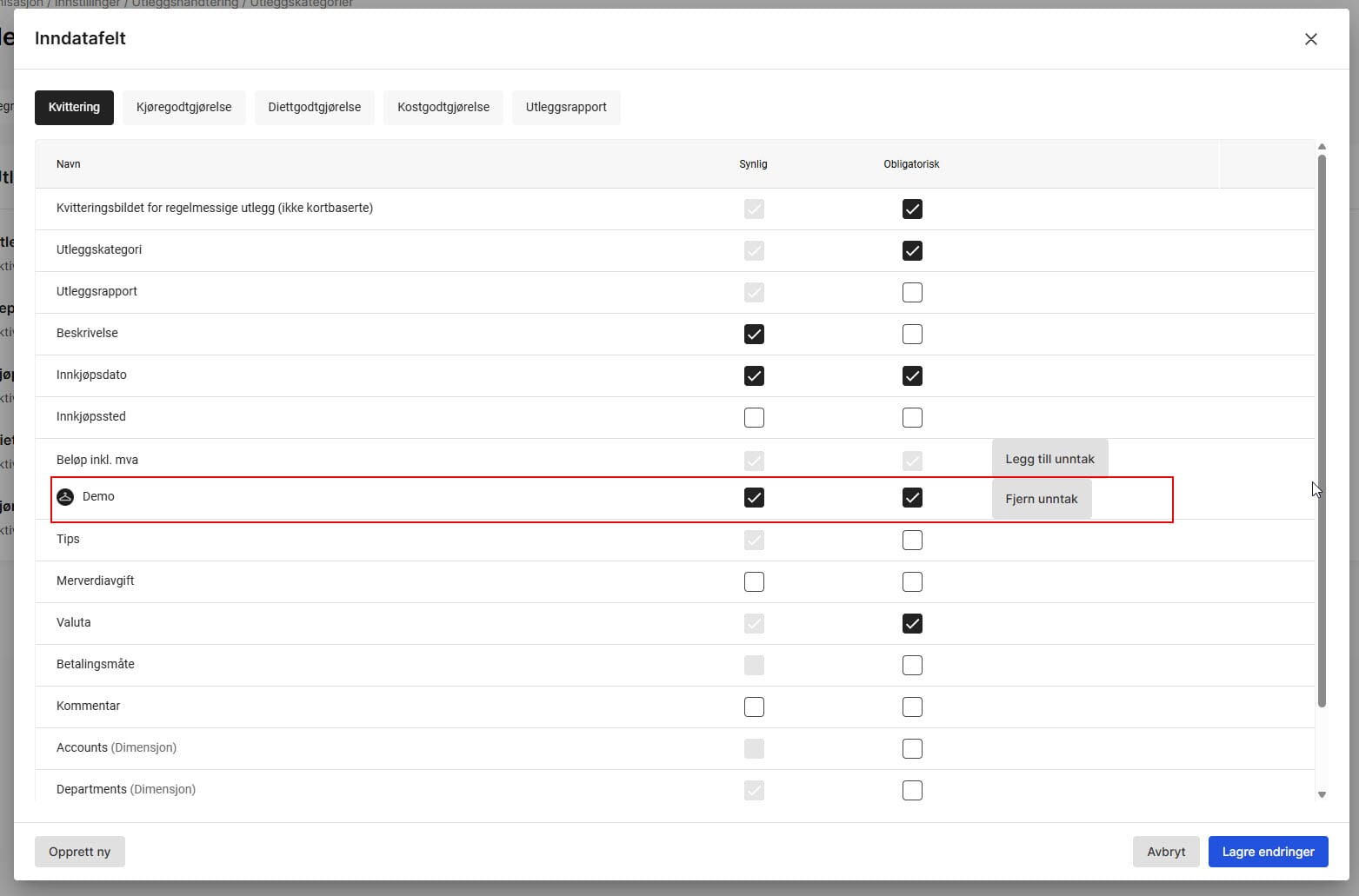Check Obligatorisk for Kommentar
This screenshot has width=1359, height=896.
click(x=911, y=707)
